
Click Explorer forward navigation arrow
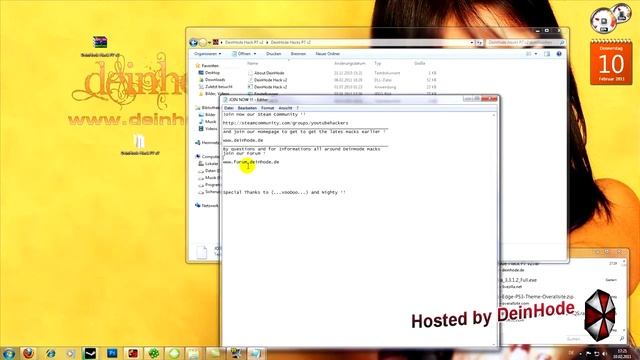coord(202,42)
